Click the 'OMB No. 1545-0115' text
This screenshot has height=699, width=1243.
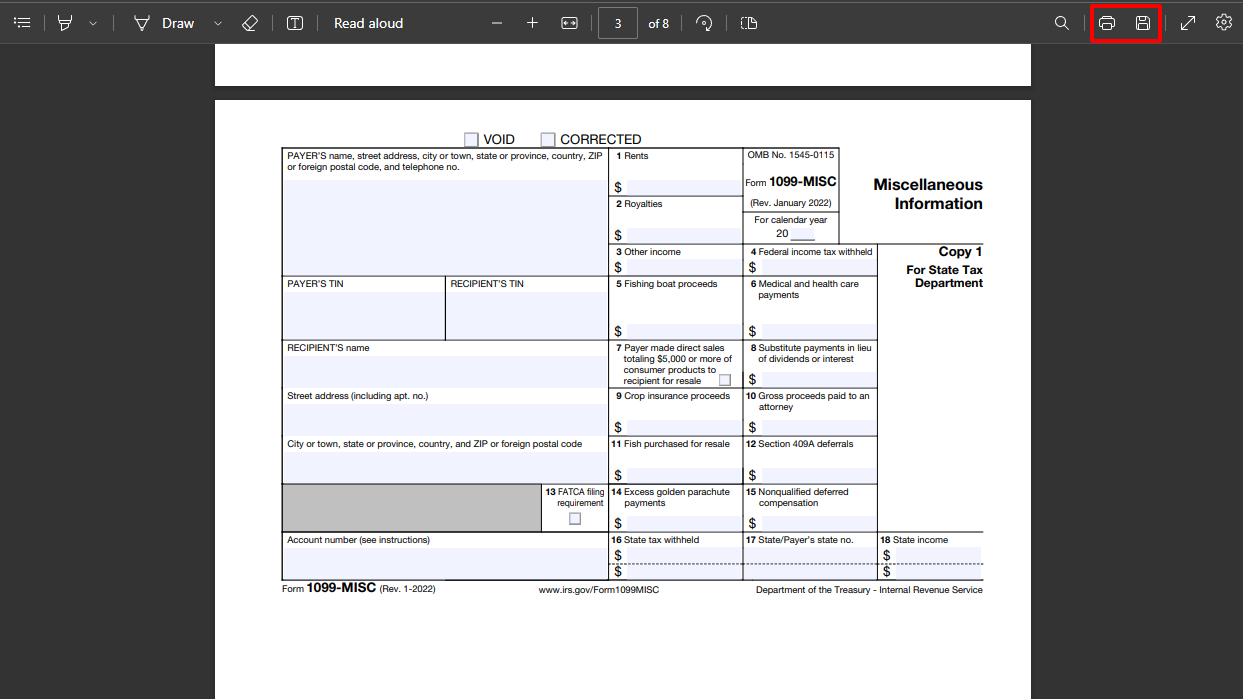pyautogui.click(x=791, y=155)
